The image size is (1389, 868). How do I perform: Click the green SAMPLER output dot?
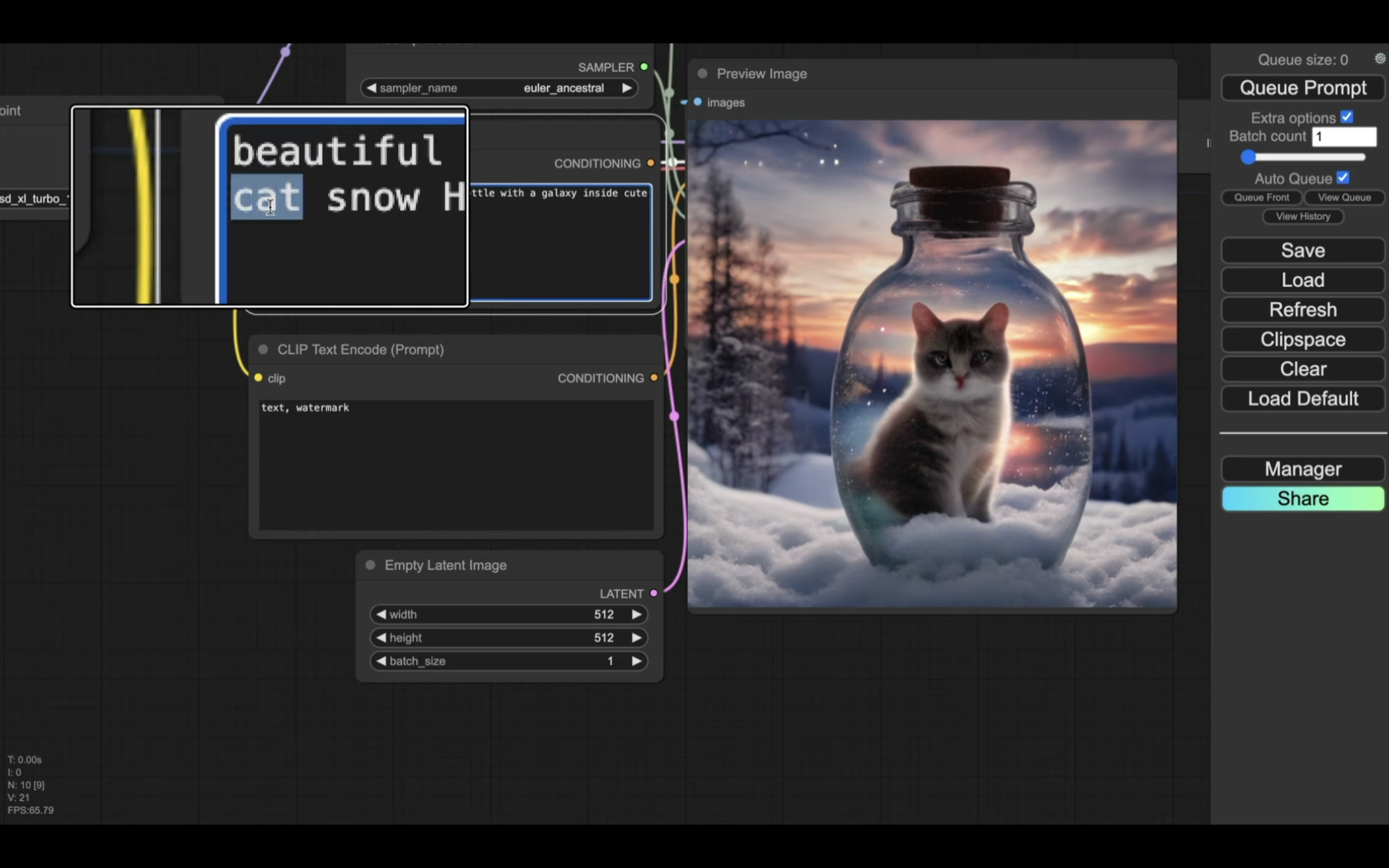644,67
